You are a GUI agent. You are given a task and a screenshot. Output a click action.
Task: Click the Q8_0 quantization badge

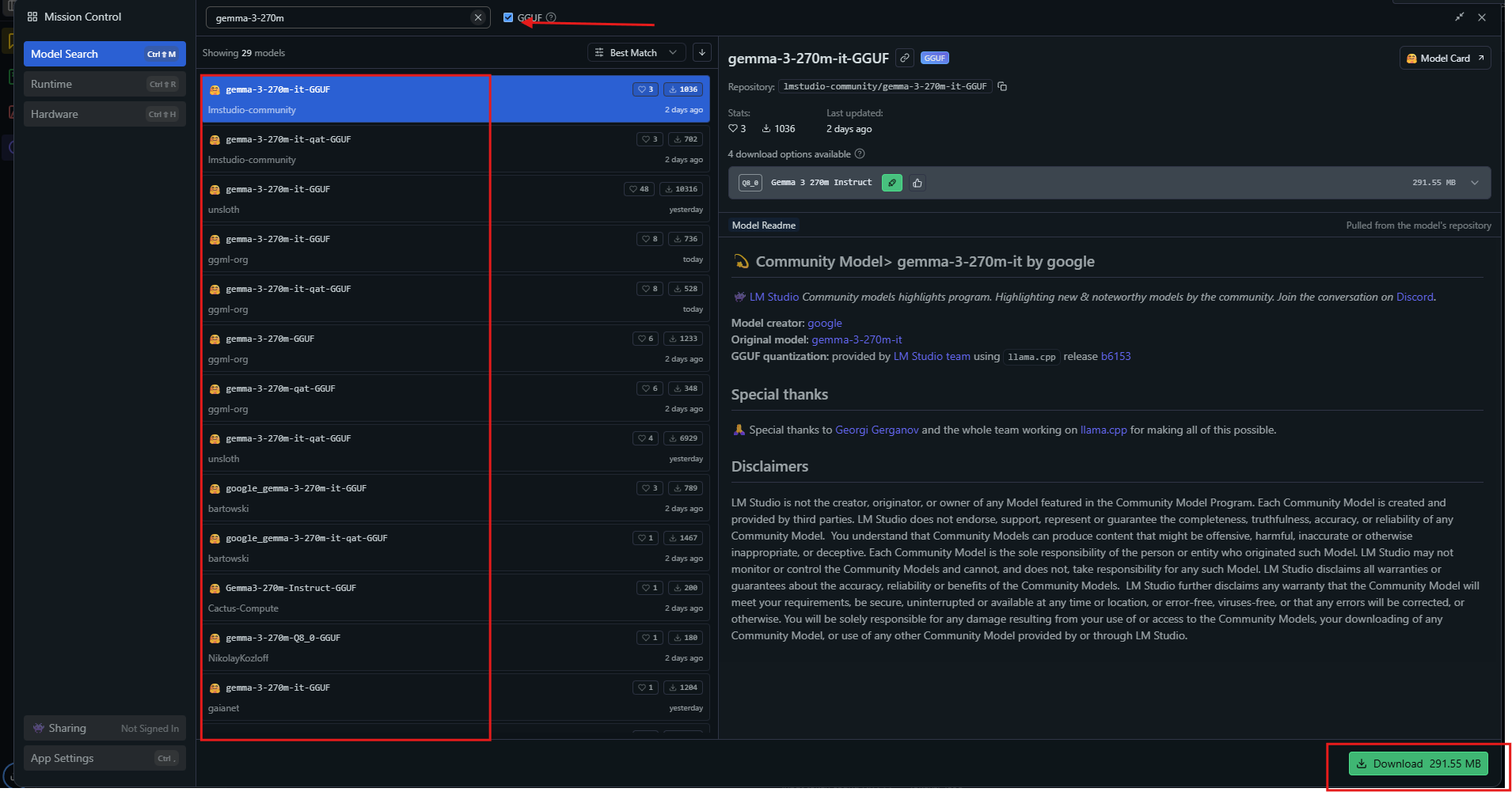[750, 183]
